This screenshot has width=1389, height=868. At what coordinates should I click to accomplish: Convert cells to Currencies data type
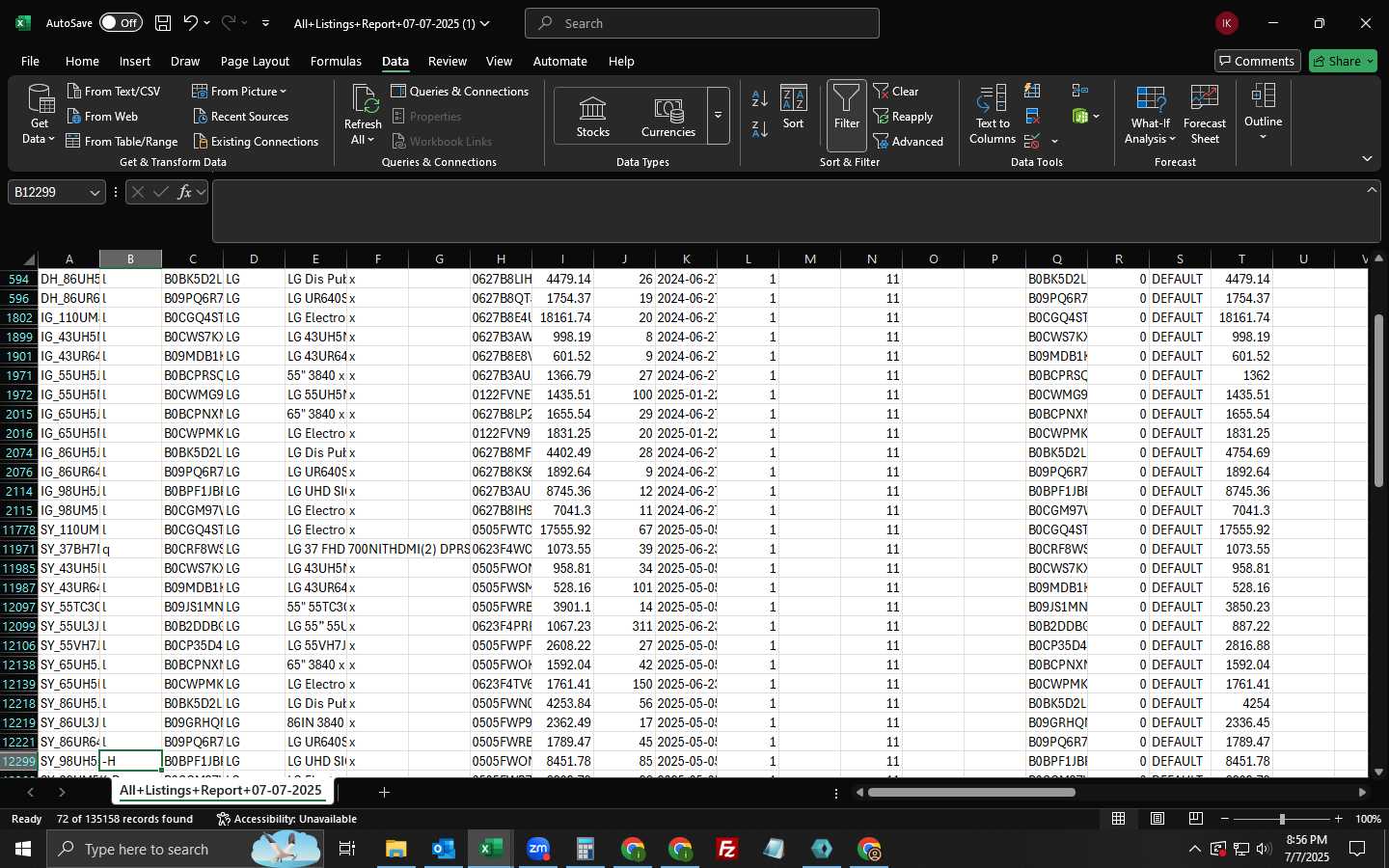668,116
